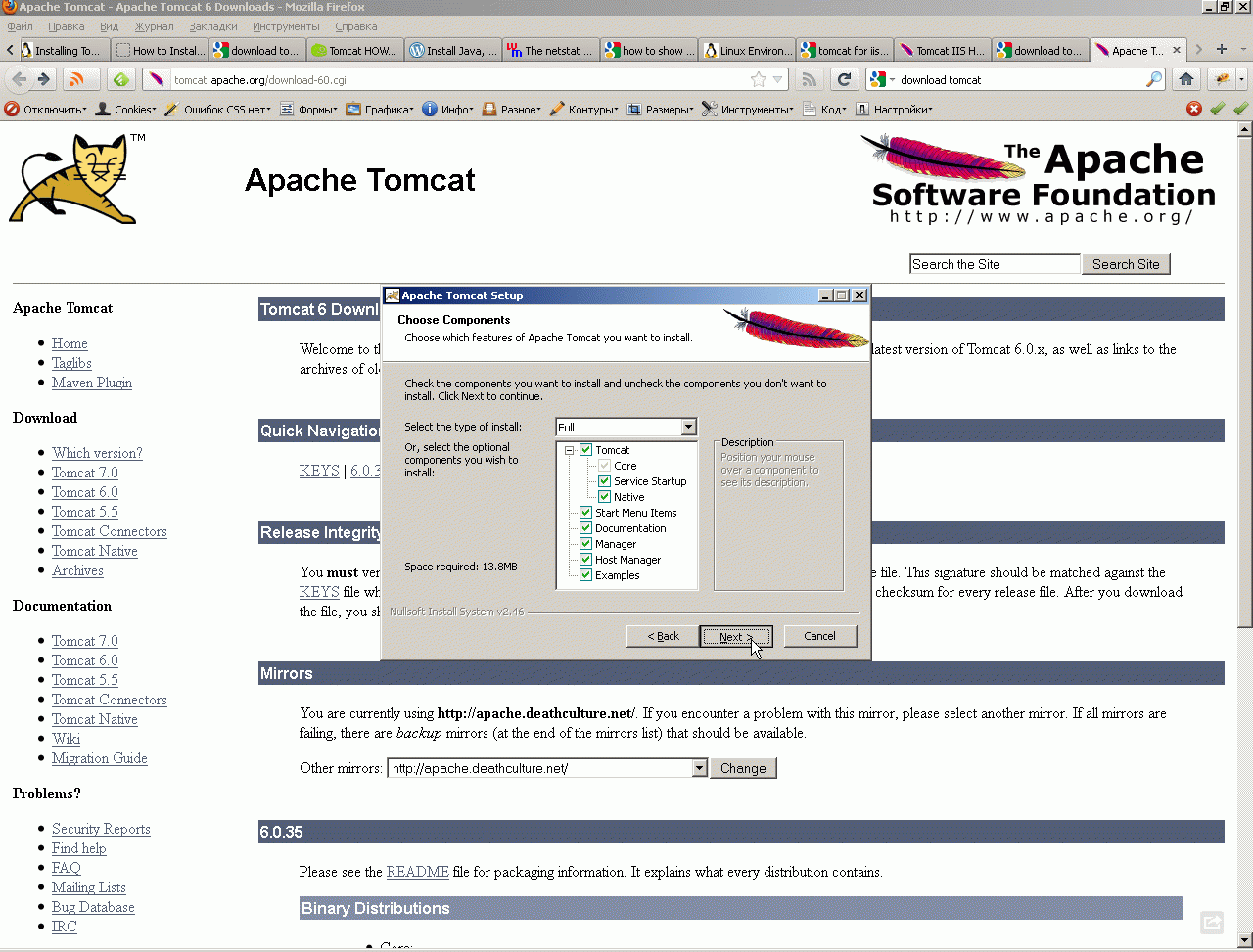
Task: Open the Формы developer toolbar menu
Action: pos(307,110)
